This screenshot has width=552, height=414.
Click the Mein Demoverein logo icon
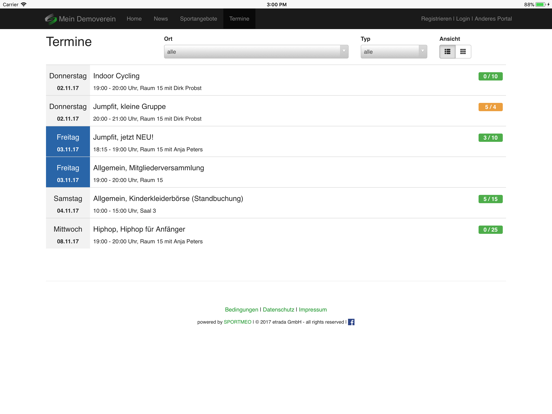click(x=51, y=19)
